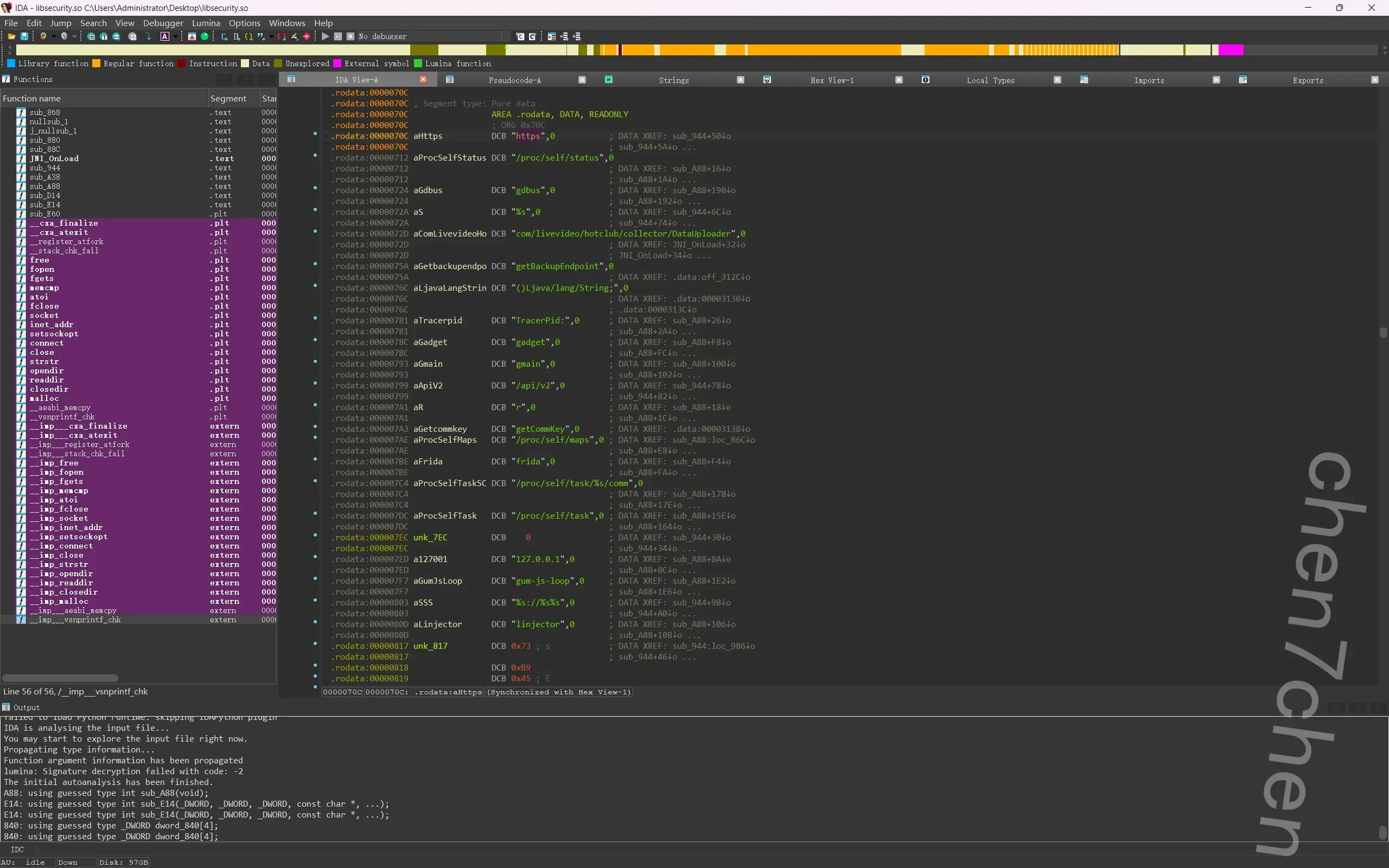1389x868 pixels.
Task: Jump back with the red arrow icon
Action: tap(43, 36)
